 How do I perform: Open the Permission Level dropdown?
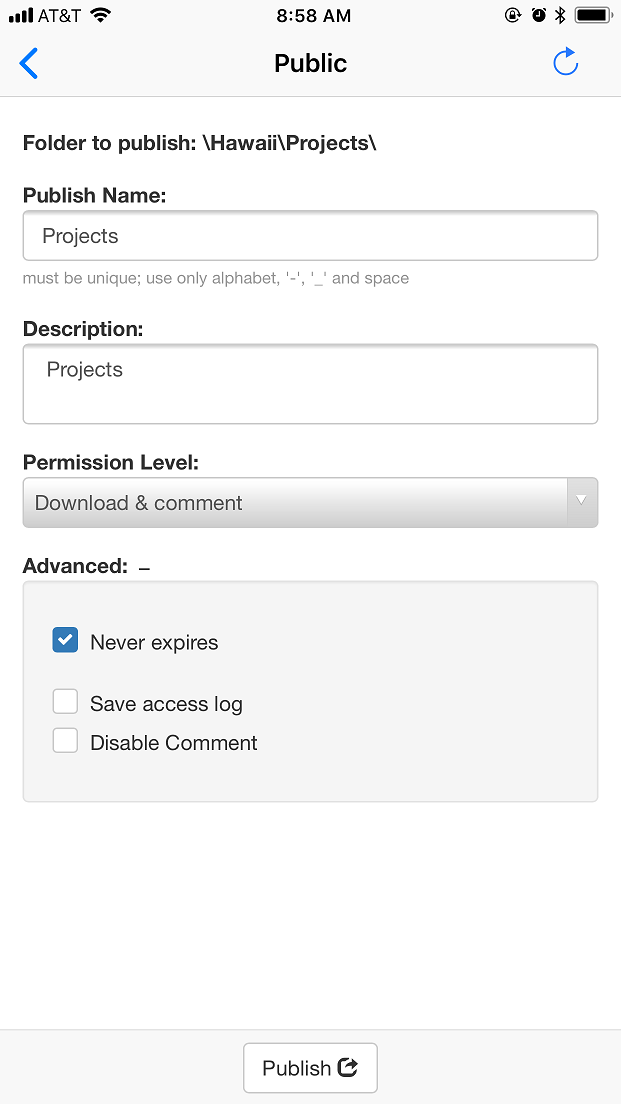point(310,502)
